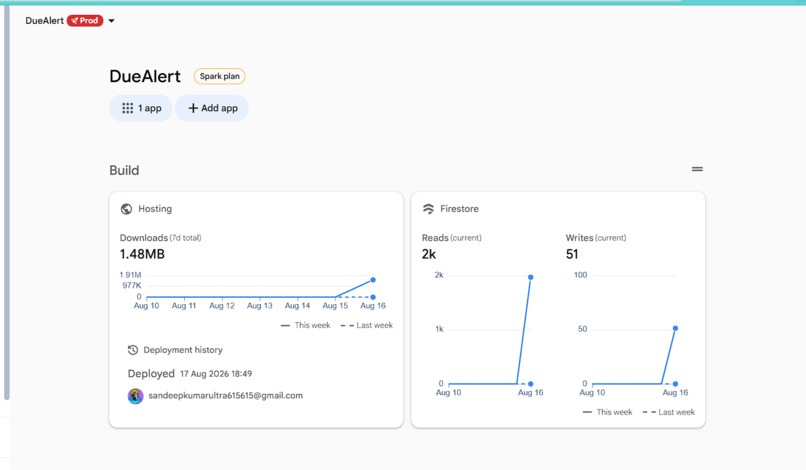Screen dimensions: 806x470
Task: Click Last week legend in Firestore card
Action: [x=668, y=412]
